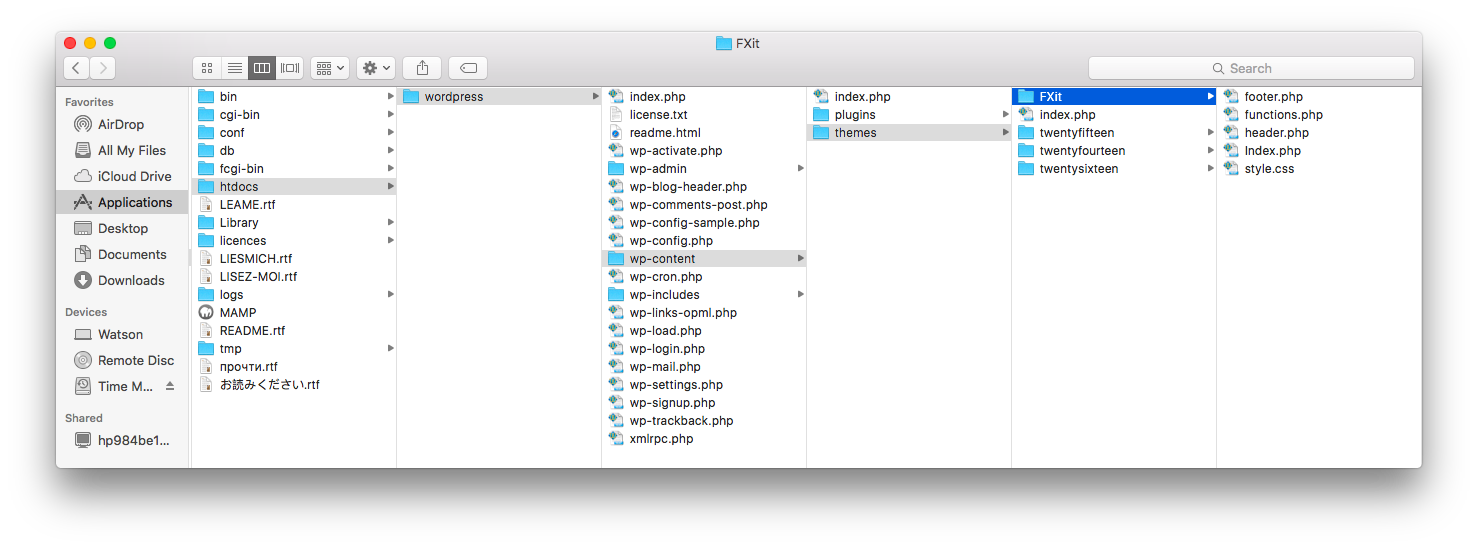Select the FXit theme folder
Image resolution: width=1478 pixels, height=548 pixels.
(1114, 97)
